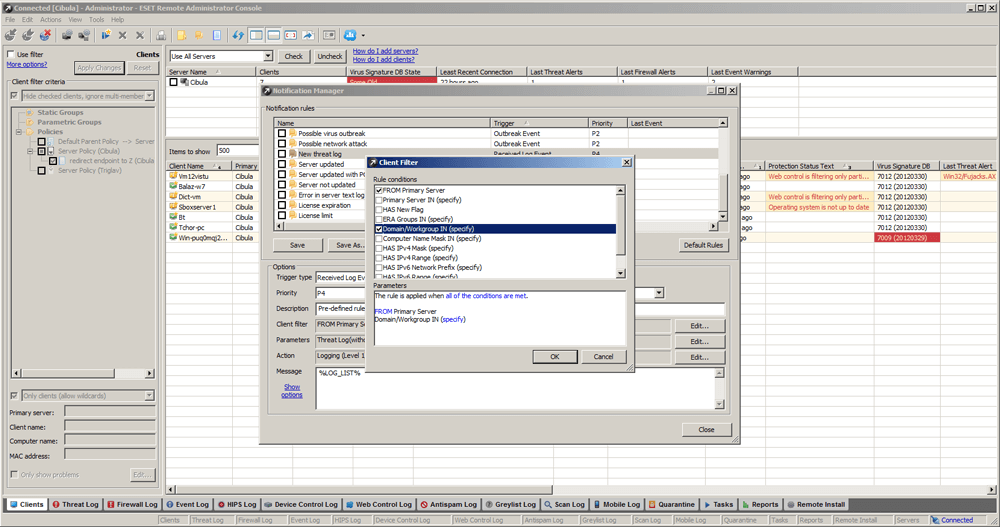Click the Items to show input field
Image resolution: width=1000 pixels, height=527 pixels.
point(237,151)
